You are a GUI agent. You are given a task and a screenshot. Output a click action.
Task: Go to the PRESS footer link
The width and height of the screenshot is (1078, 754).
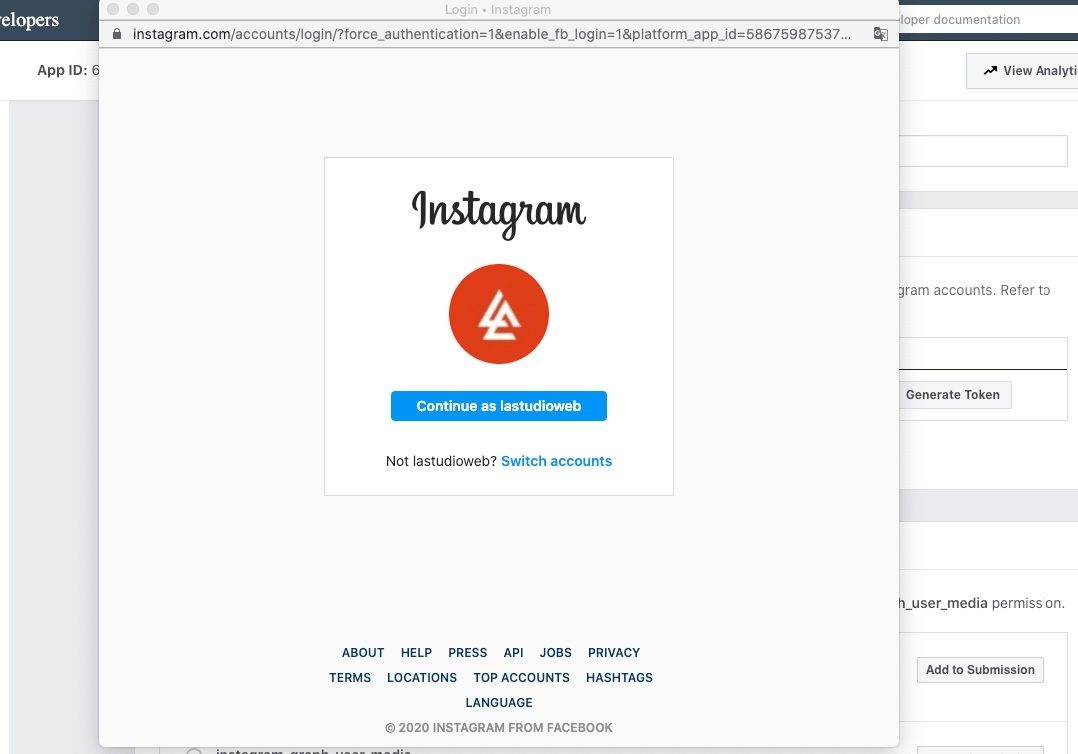pyautogui.click(x=468, y=652)
